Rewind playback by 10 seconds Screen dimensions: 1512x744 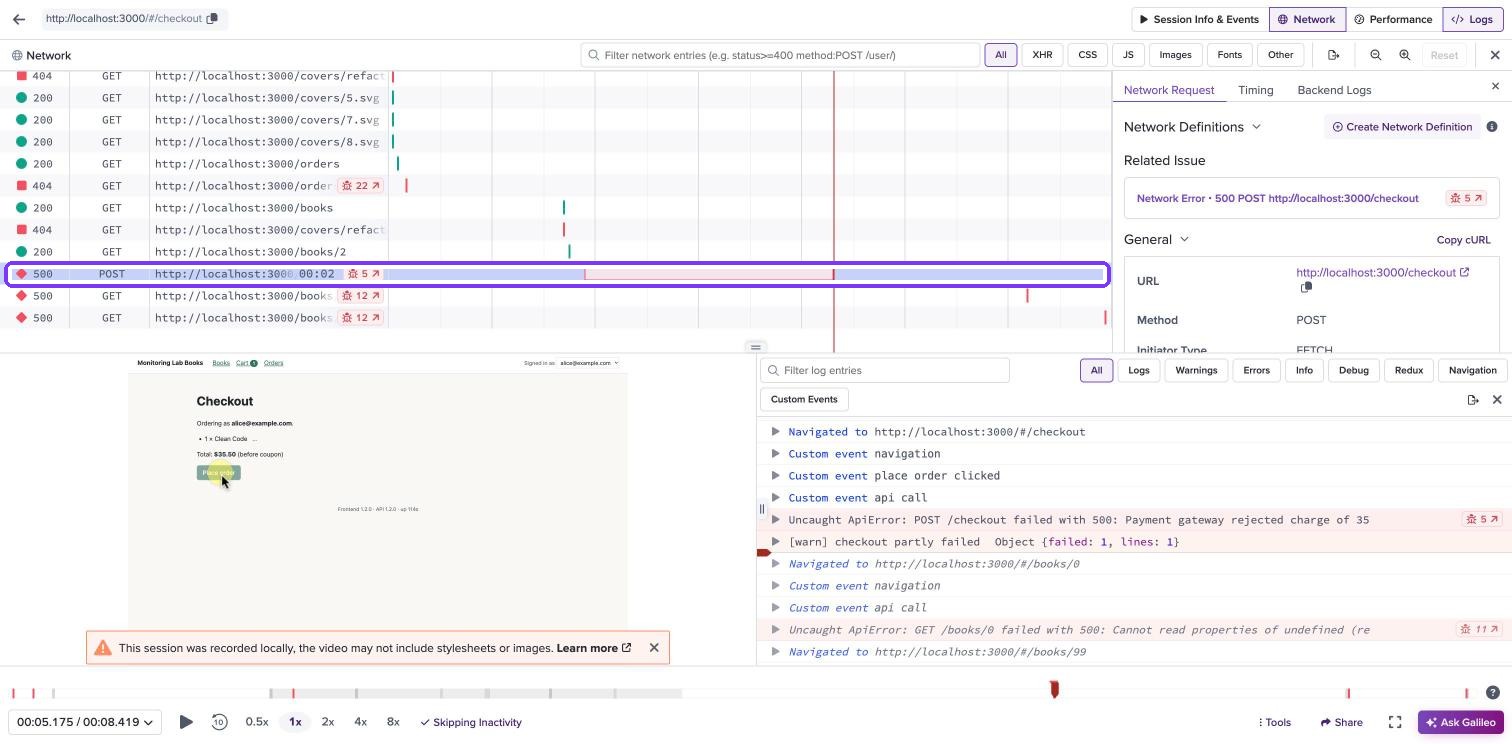coord(219,722)
